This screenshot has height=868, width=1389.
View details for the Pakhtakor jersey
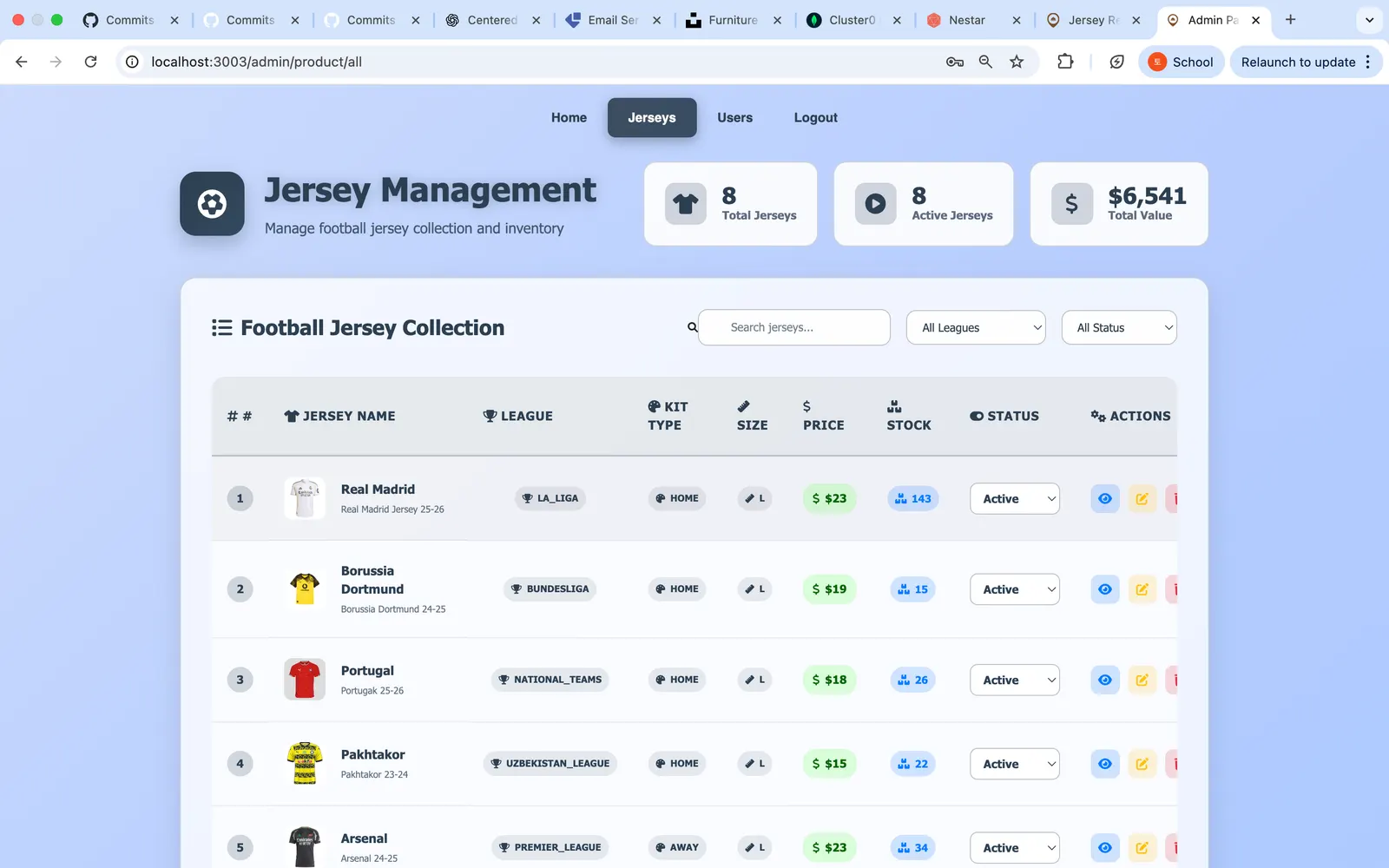tap(1104, 764)
